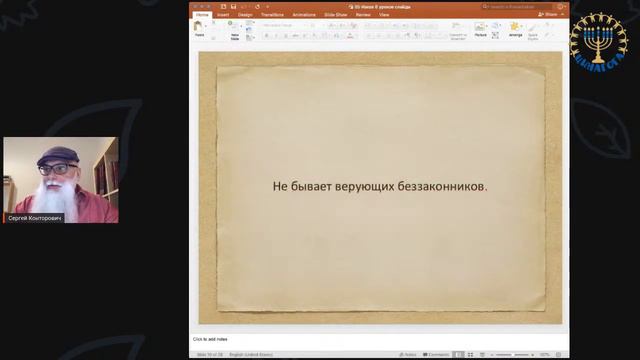Focus the Search in Presentation field
This screenshot has height=360, width=640.
[517, 7]
